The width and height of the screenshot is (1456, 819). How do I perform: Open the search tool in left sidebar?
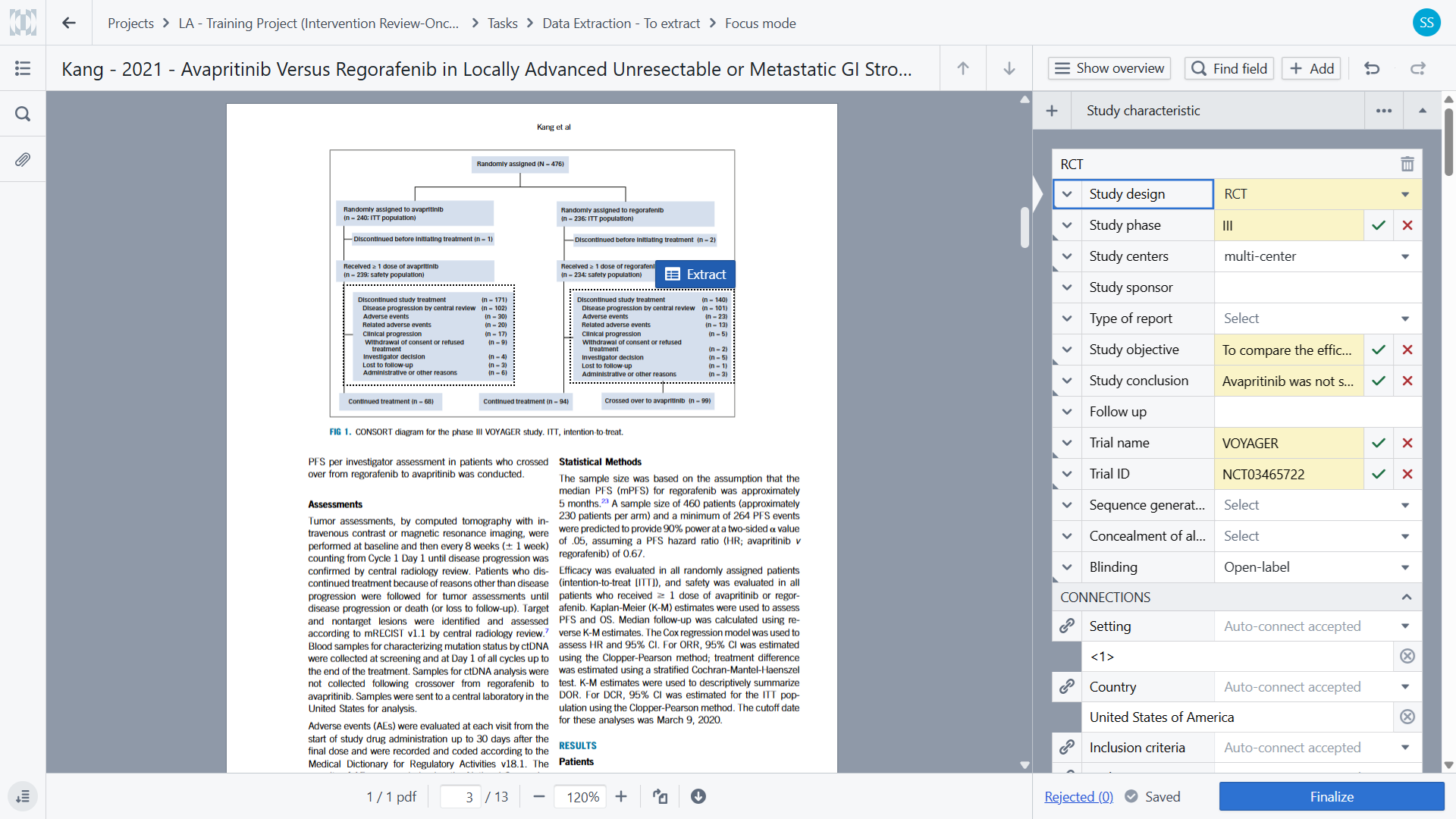(23, 114)
